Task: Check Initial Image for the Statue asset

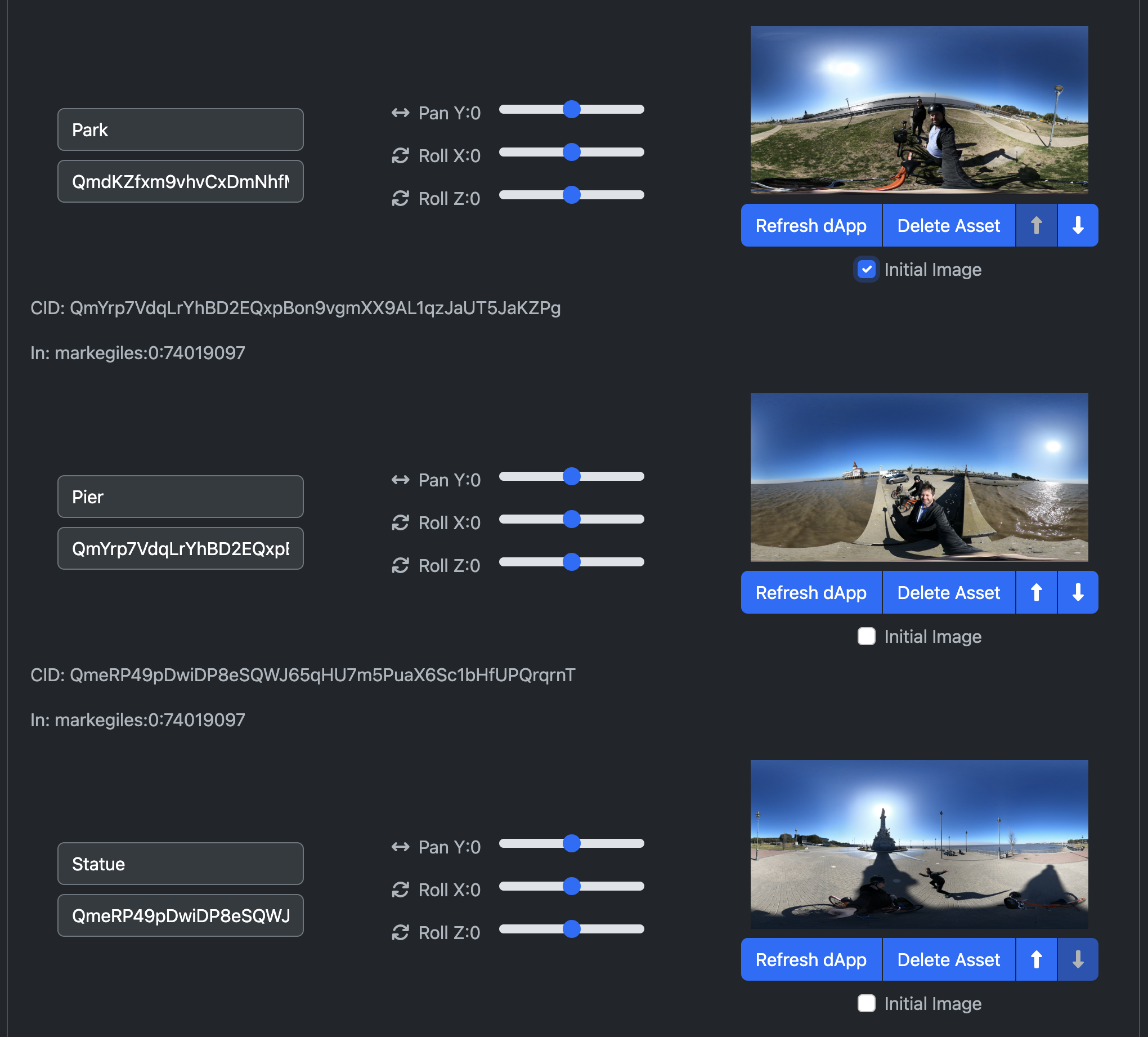Action: [x=866, y=1003]
